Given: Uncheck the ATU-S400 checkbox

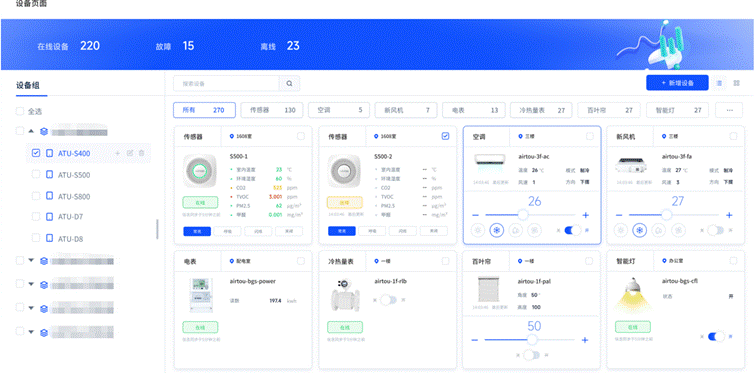Looking at the screenshot, I should tap(36, 153).
